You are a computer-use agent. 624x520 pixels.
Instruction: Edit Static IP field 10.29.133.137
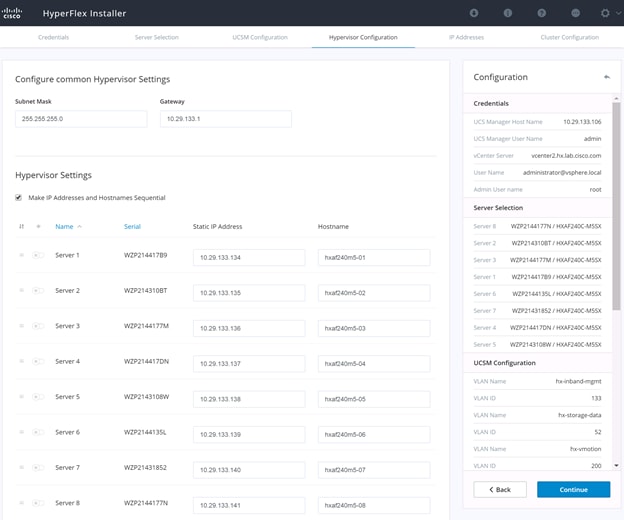click(x=249, y=364)
